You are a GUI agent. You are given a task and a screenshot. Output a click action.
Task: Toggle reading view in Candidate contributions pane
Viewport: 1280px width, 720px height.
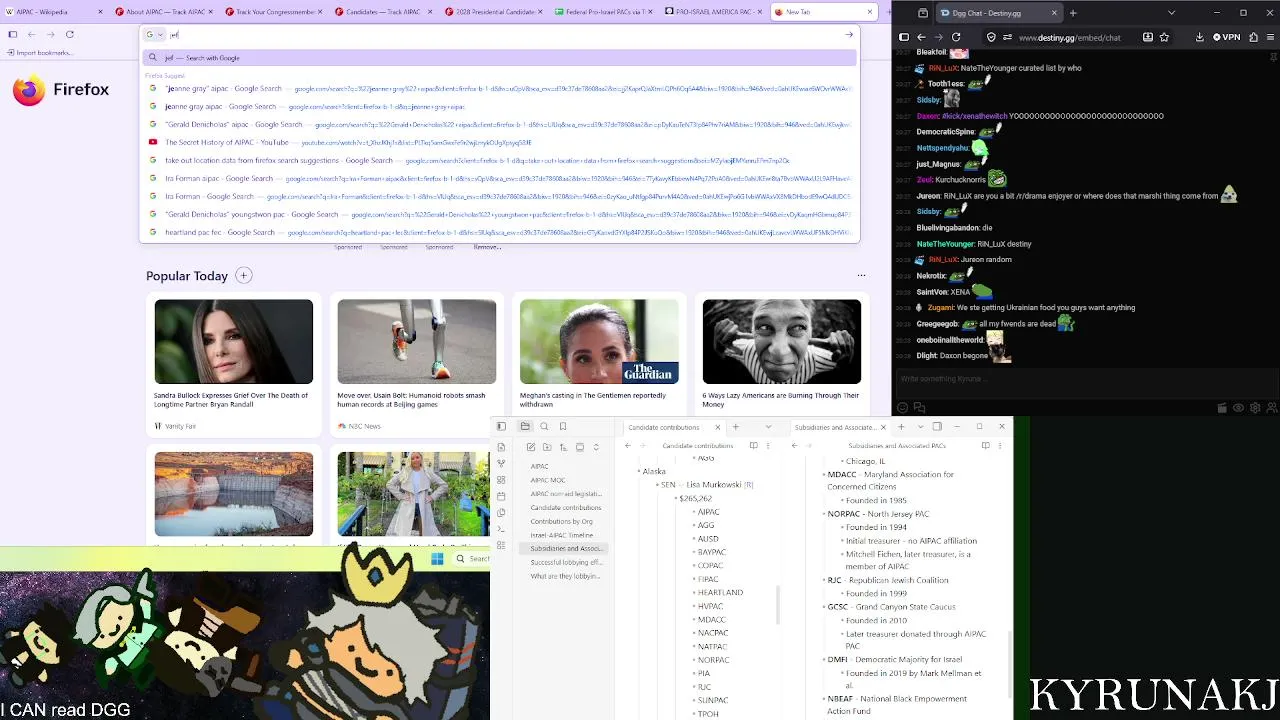pos(754,446)
